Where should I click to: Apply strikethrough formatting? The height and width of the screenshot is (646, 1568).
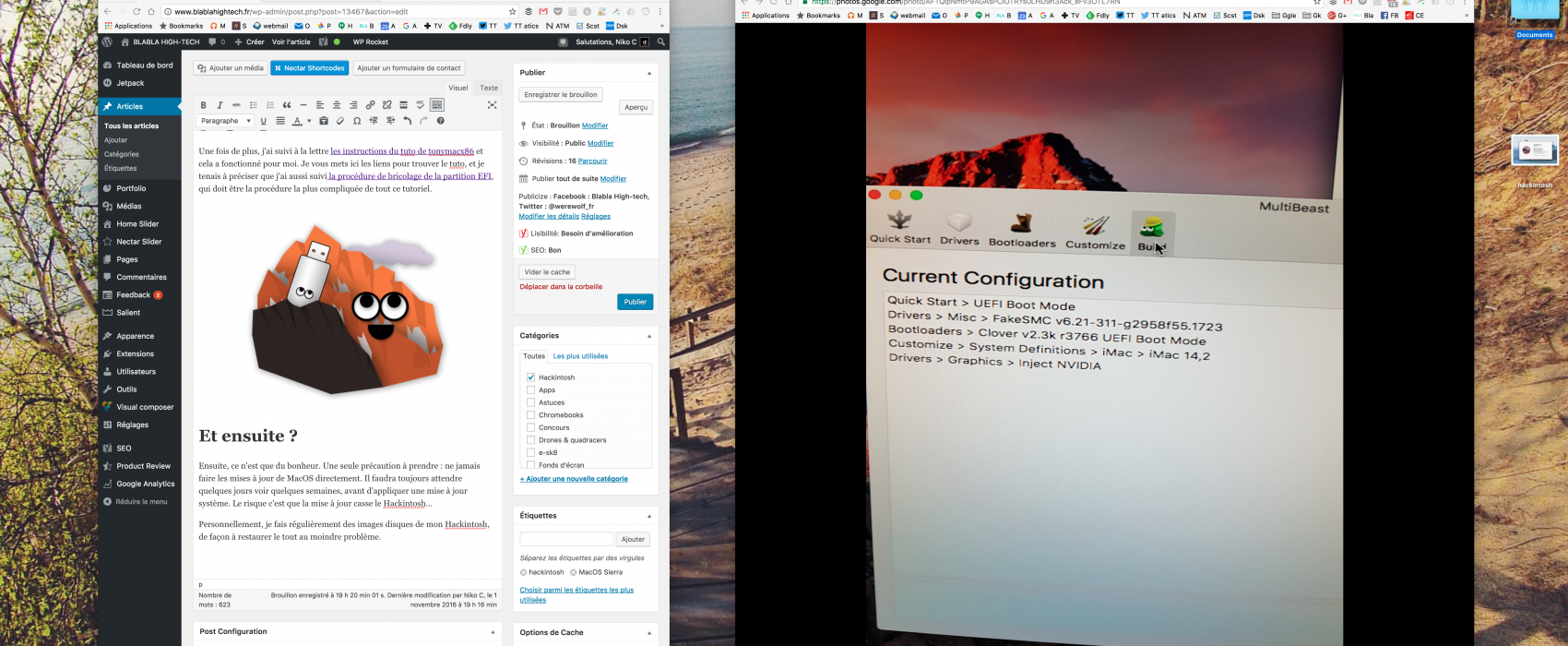click(236, 105)
